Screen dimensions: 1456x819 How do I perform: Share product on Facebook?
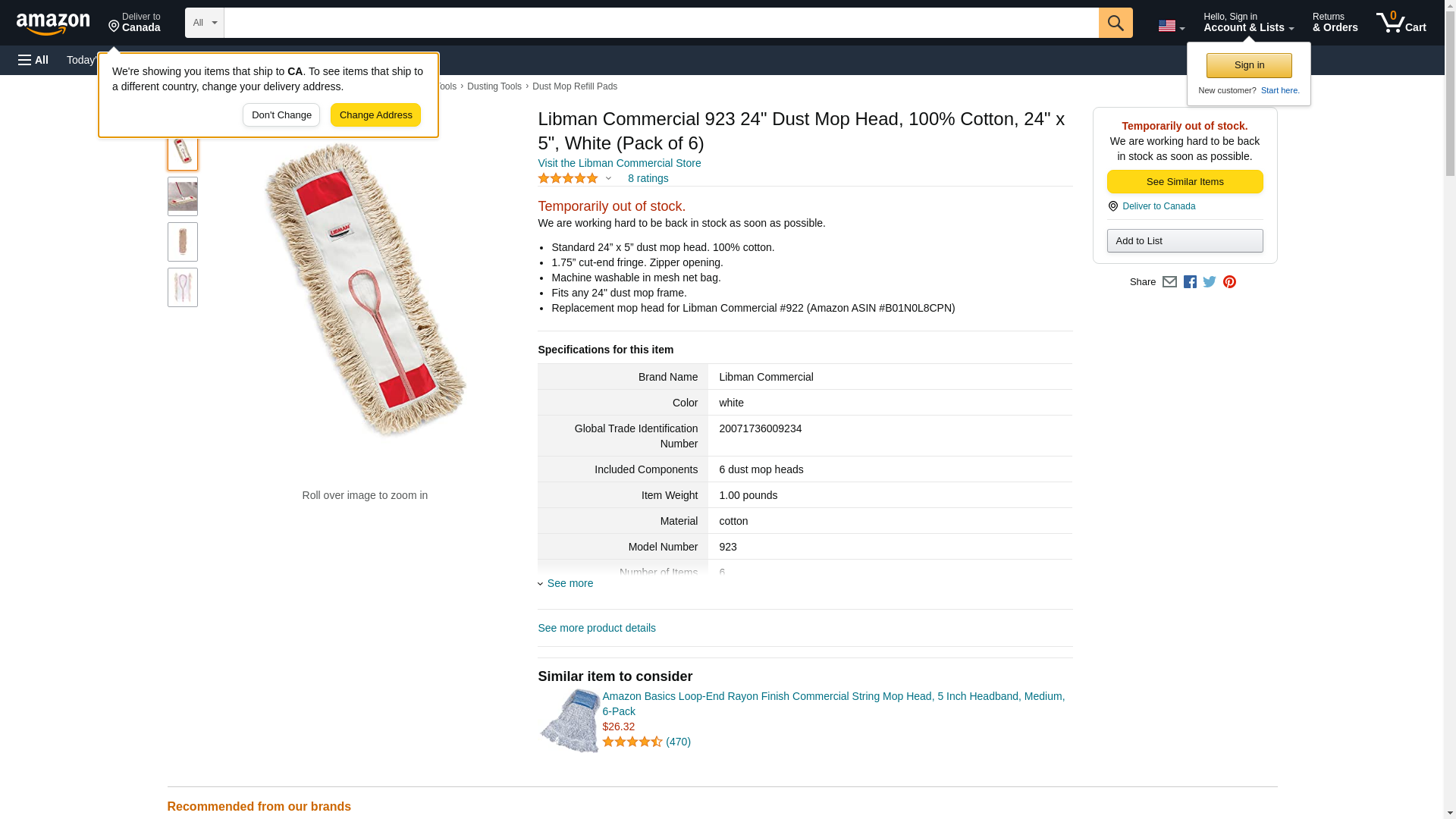coord(1190,282)
